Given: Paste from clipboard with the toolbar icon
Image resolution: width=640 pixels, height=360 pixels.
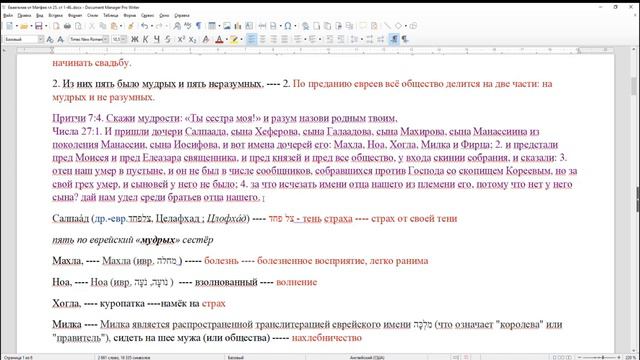Looking at the screenshot, I should click(114, 26).
